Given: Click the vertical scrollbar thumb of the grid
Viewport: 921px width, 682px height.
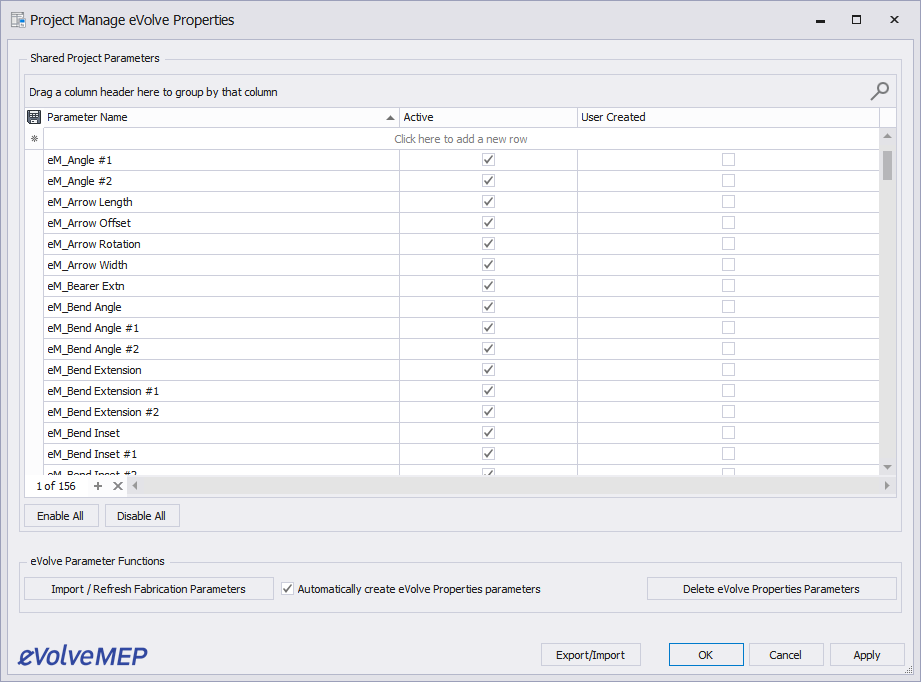Looking at the screenshot, I should point(888,166).
